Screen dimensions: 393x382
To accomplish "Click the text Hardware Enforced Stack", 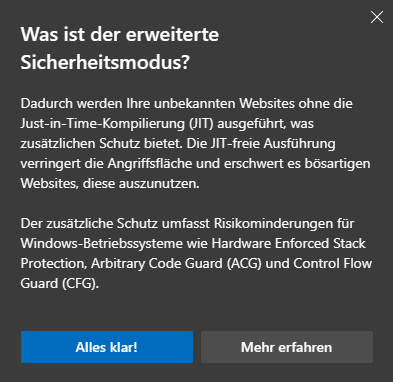I will pos(289,244).
